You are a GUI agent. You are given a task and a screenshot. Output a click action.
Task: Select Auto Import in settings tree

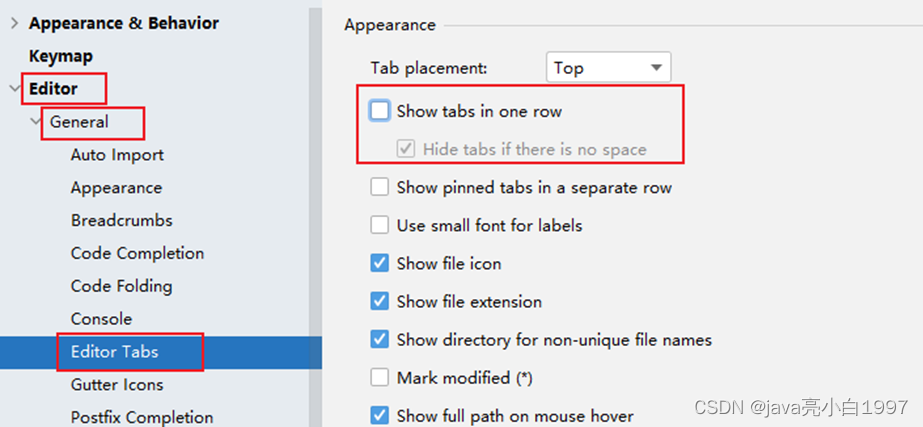click(x=117, y=155)
